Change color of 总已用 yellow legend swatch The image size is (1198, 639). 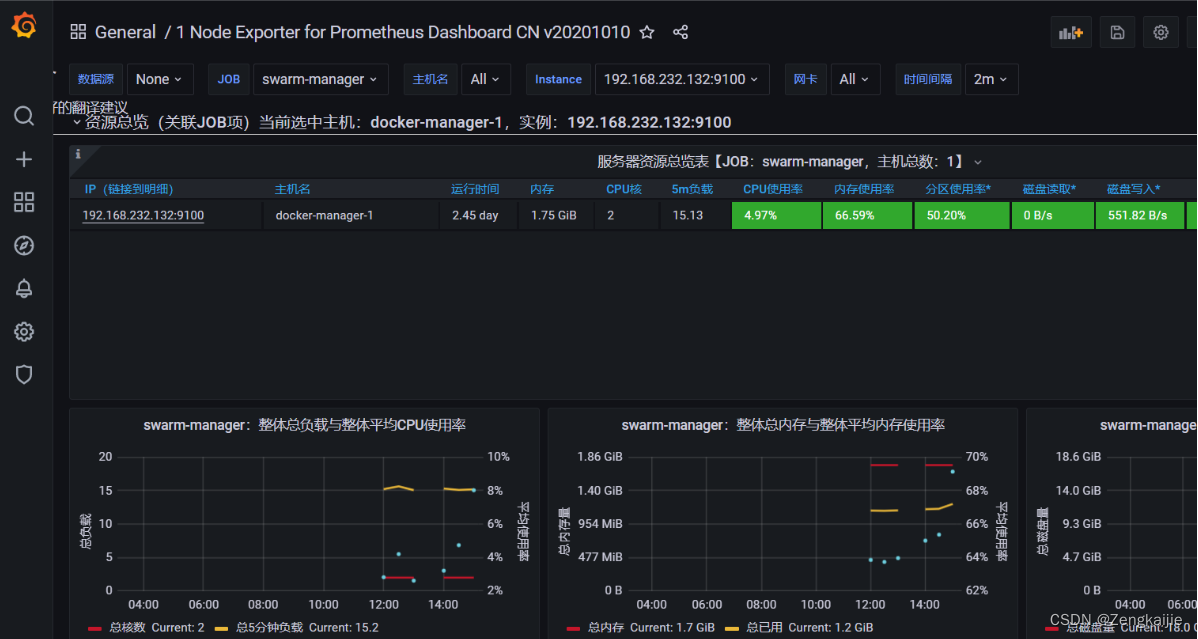732,628
